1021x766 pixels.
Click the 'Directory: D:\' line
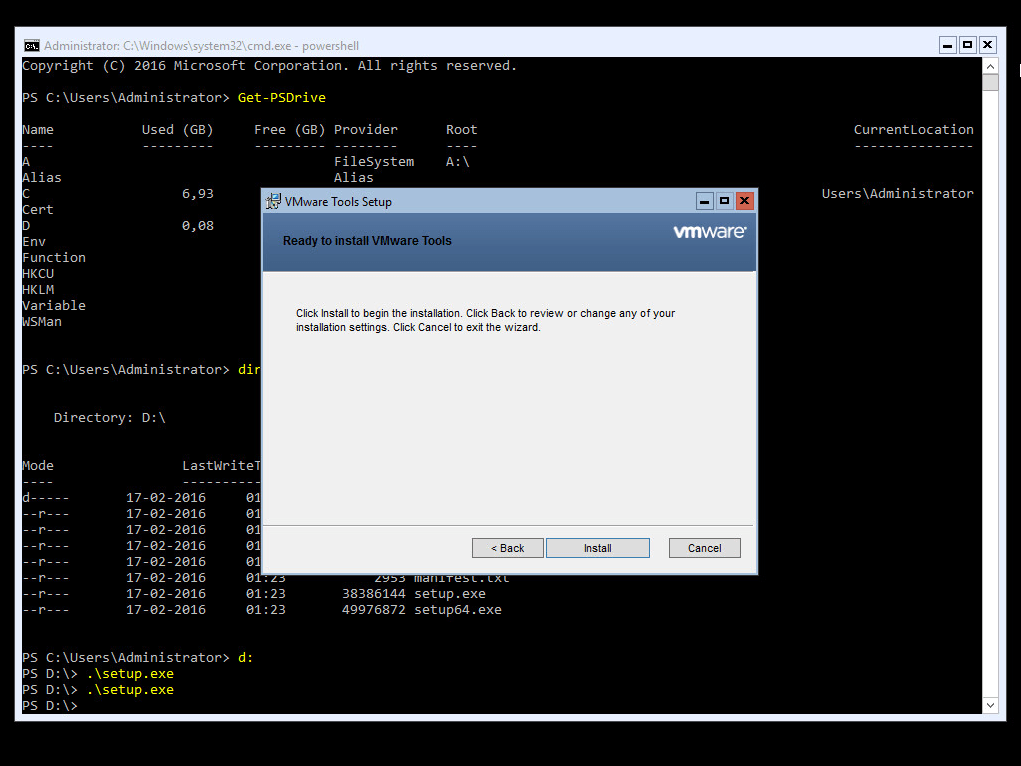109,418
